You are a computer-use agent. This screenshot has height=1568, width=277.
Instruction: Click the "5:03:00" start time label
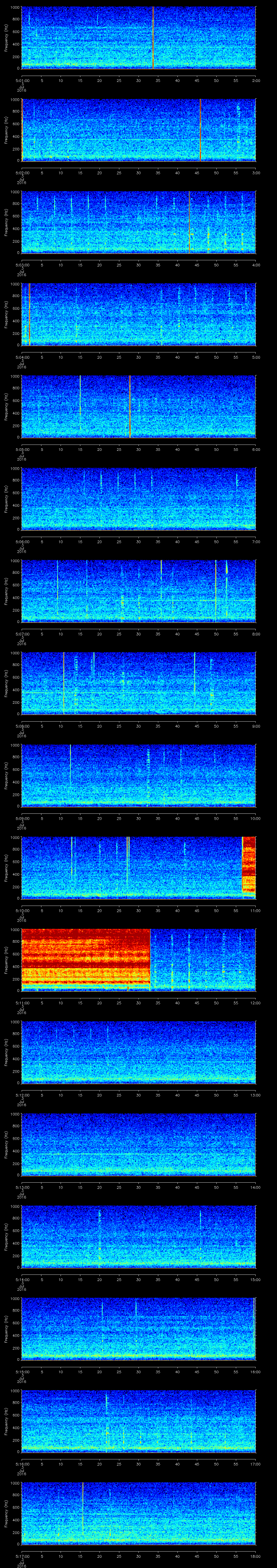(22, 265)
